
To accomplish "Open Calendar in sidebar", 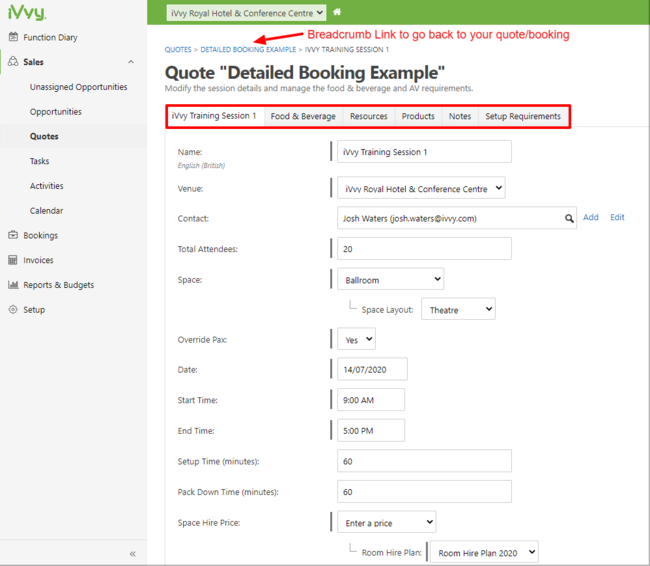I will [x=46, y=211].
